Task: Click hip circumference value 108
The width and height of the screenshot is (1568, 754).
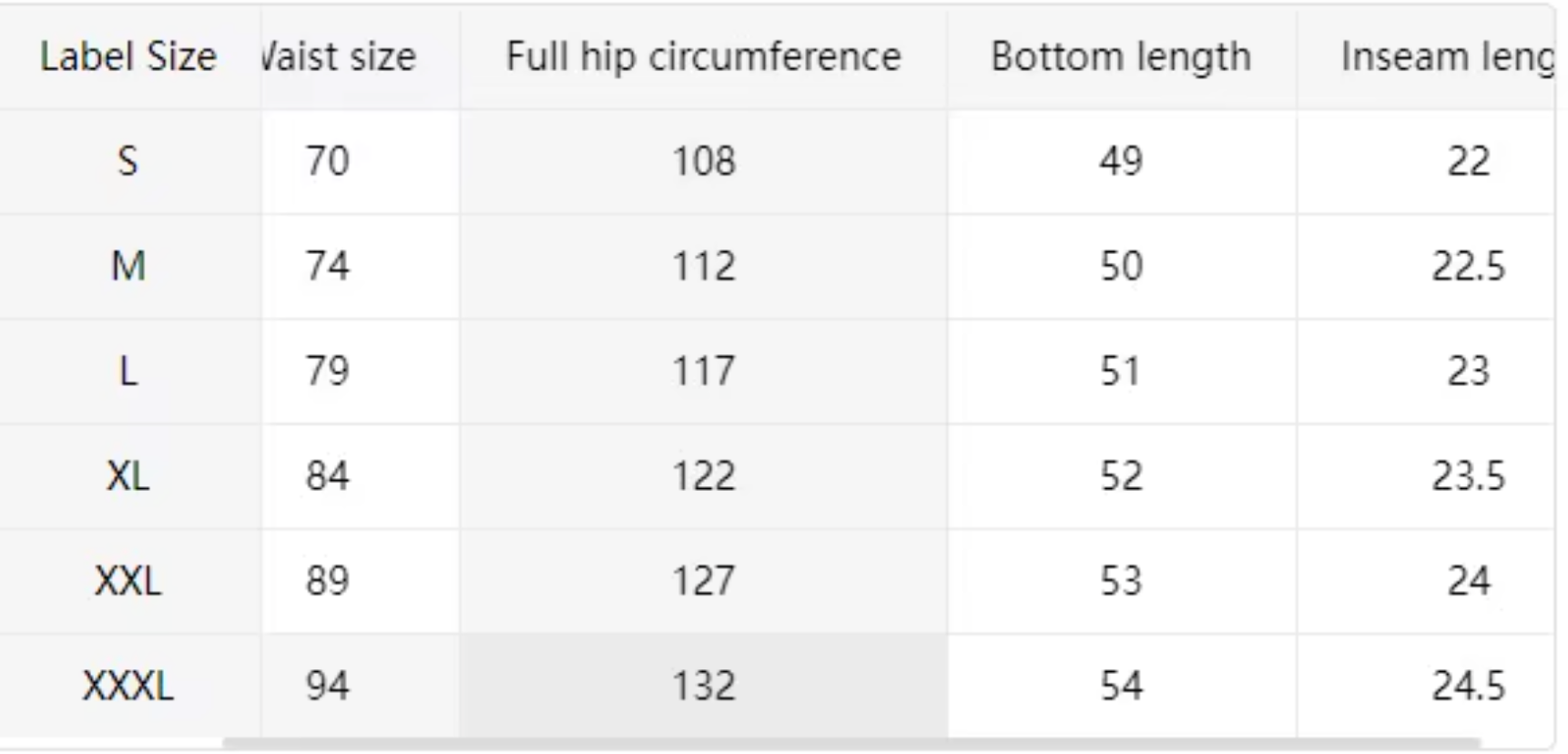Action: tap(703, 162)
